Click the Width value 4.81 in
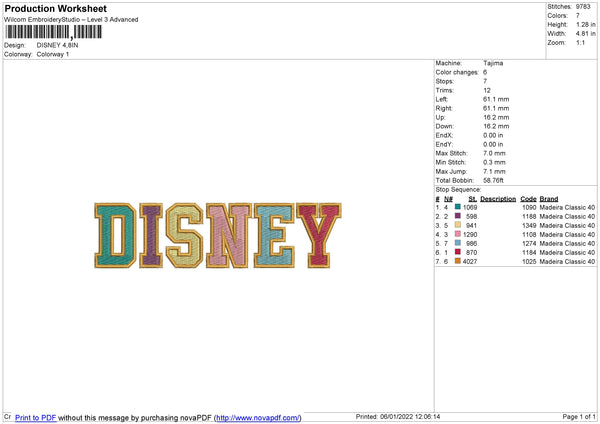 tap(586, 34)
